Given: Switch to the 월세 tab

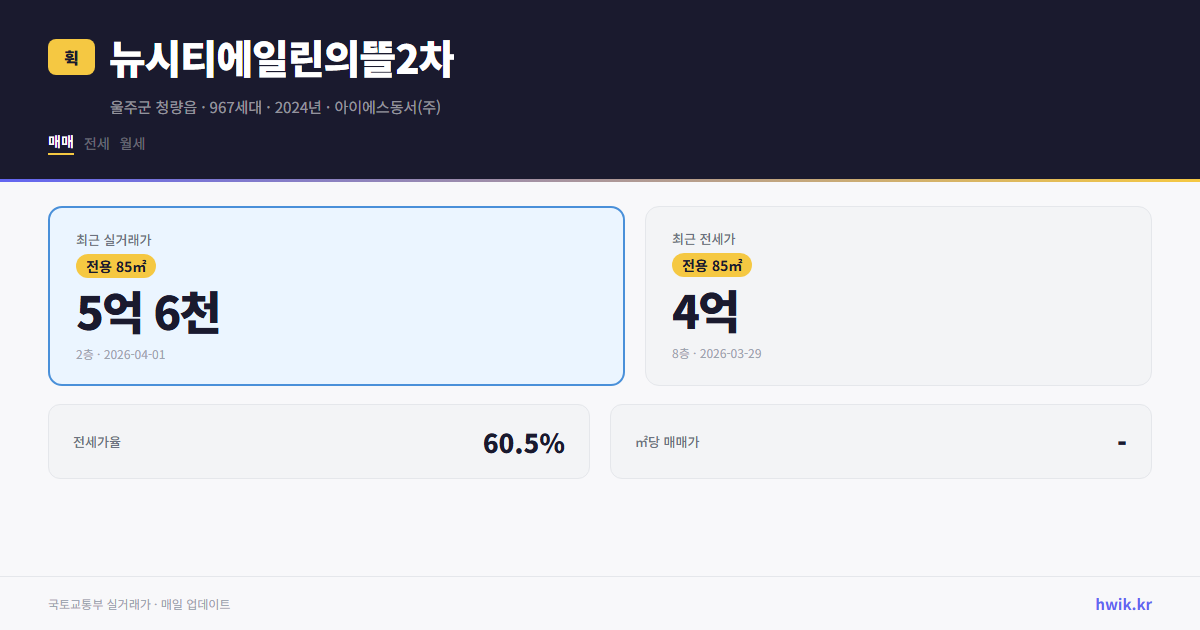Looking at the screenshot, I should pyautogui.click(x=131, y=143).
